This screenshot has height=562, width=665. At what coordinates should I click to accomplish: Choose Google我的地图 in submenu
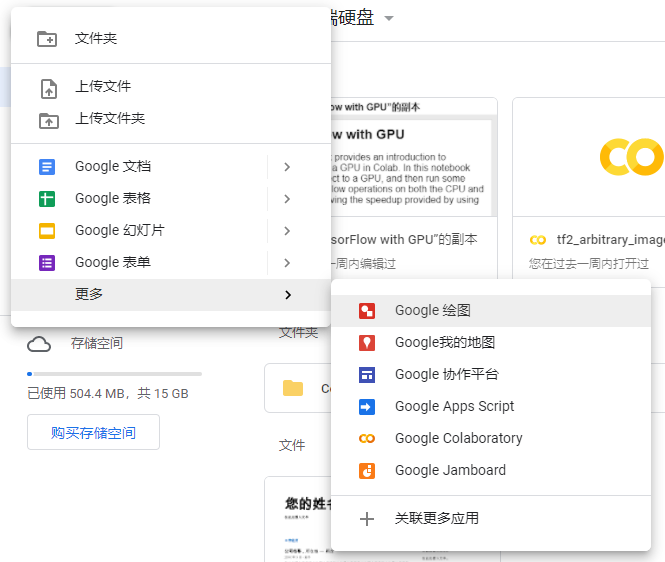point(491,343)
